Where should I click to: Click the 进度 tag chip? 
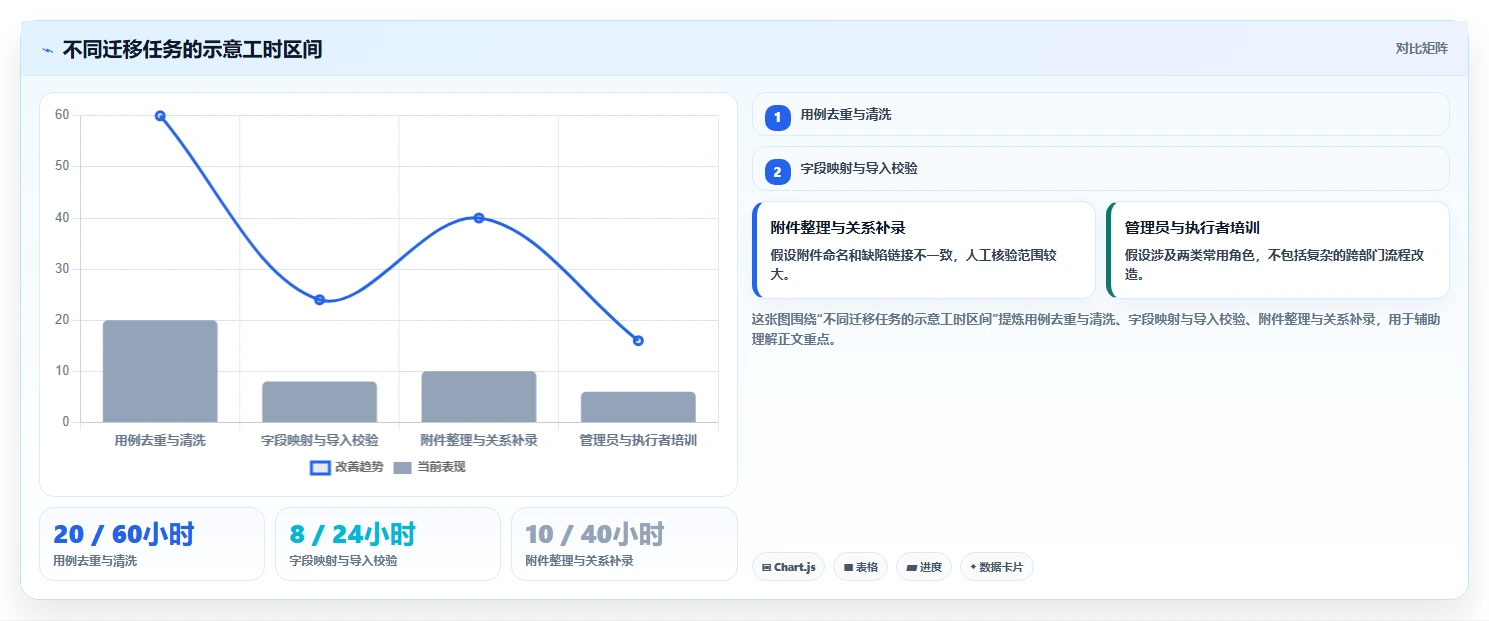point(924,567)
